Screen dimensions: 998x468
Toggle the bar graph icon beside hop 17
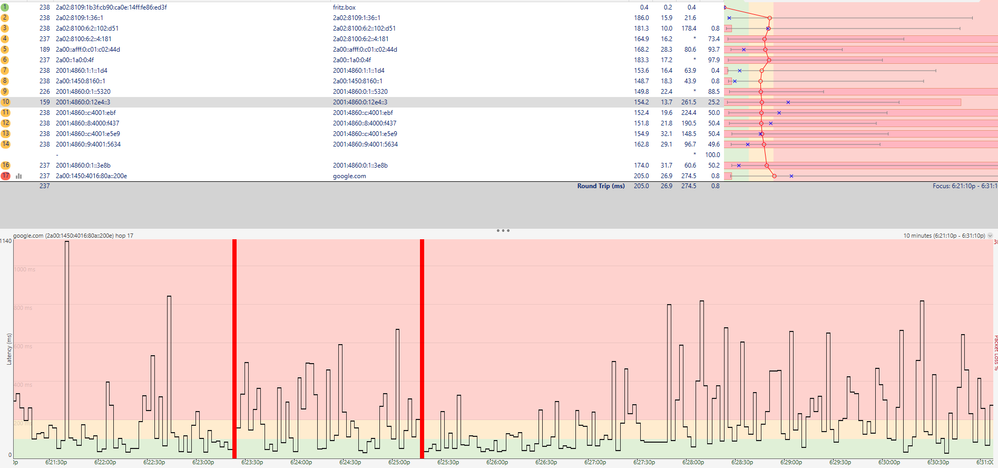point(18,176)
